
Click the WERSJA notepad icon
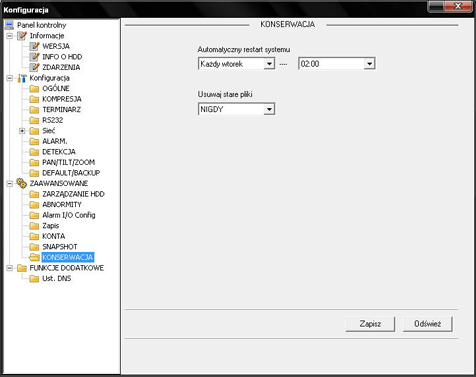(x=34, y=46)
